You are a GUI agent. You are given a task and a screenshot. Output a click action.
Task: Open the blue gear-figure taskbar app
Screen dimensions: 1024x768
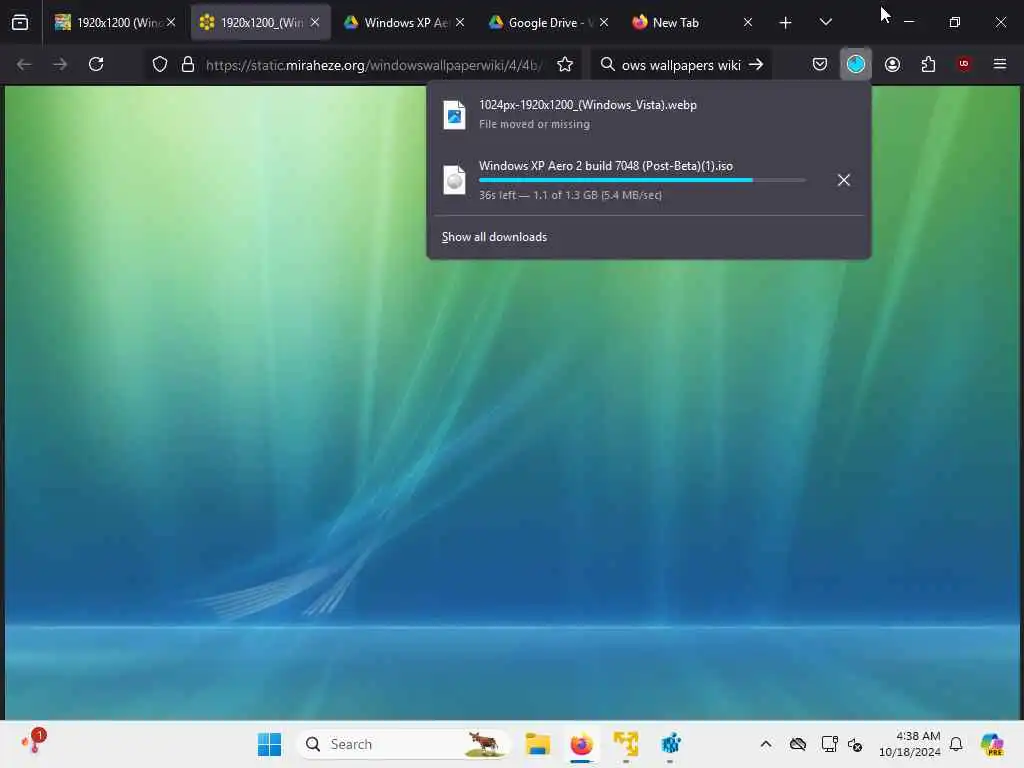point(670,744)
